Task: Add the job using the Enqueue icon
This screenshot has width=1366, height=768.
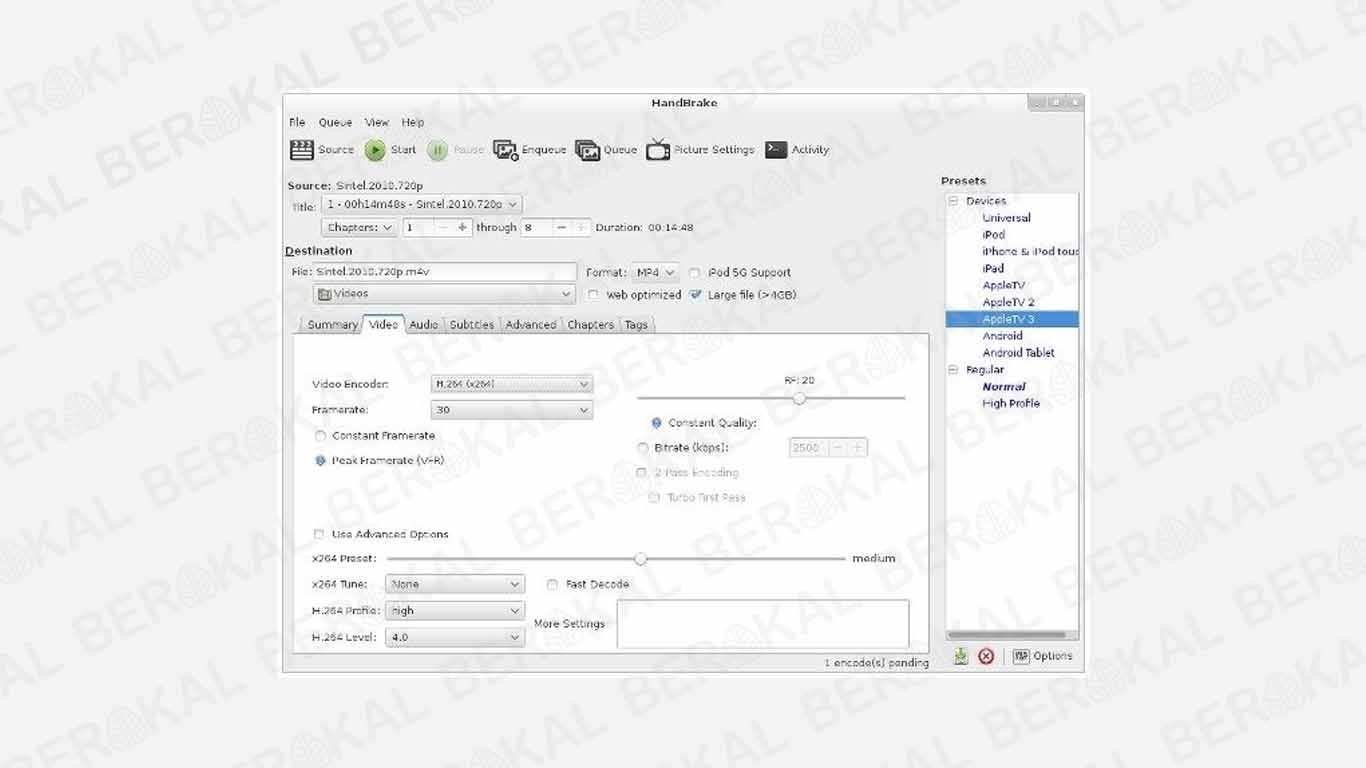Action: coord(506,150)
